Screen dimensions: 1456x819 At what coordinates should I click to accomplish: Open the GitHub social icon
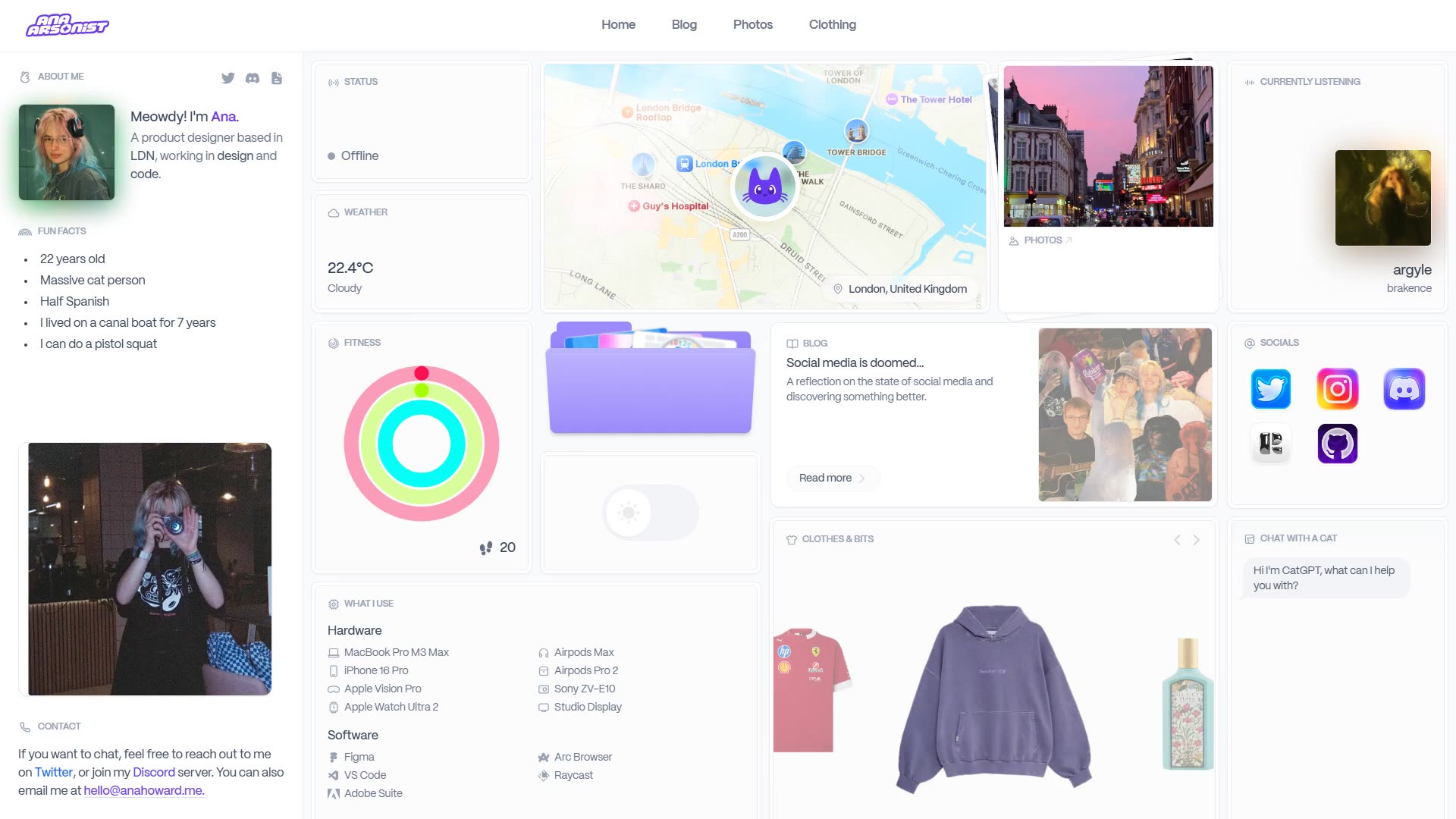click(1338, 444)
